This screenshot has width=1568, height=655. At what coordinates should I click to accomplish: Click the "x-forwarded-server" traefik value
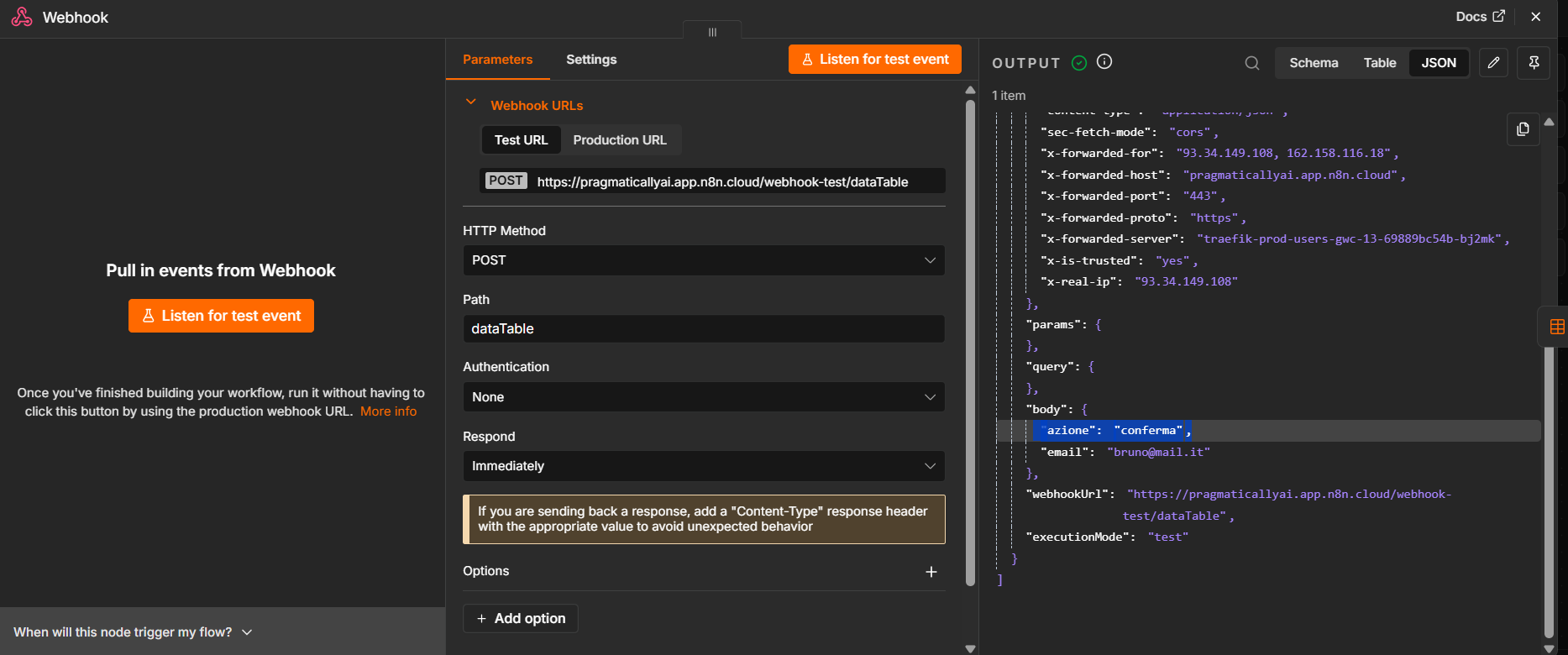point(1349,238)
